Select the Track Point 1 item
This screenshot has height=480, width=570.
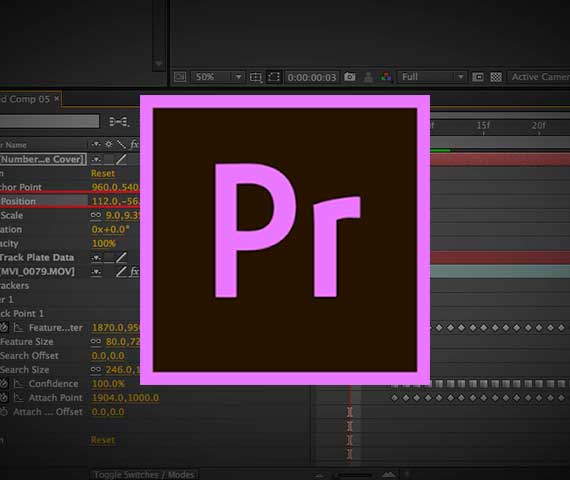(22, 313)
